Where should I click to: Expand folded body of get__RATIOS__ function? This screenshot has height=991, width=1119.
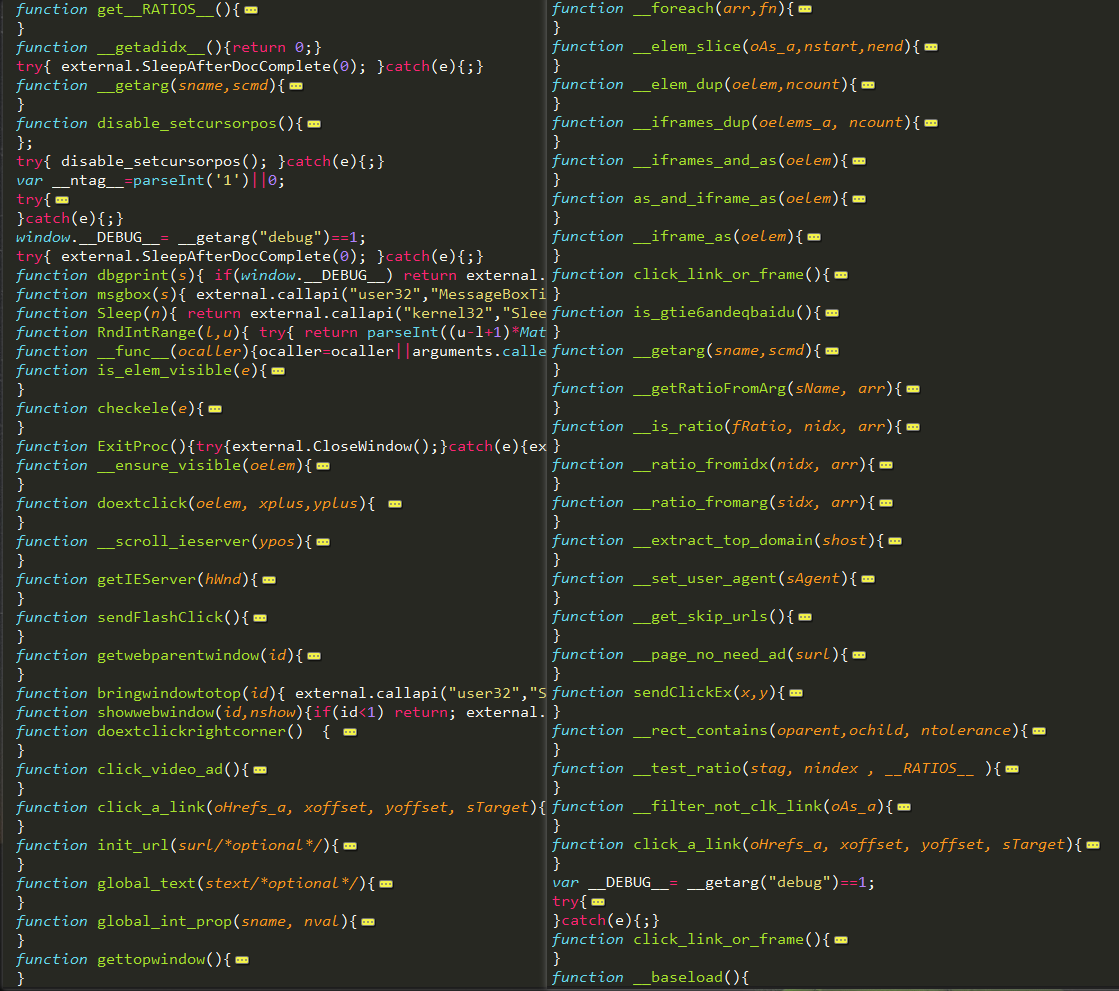coord(251,10)
